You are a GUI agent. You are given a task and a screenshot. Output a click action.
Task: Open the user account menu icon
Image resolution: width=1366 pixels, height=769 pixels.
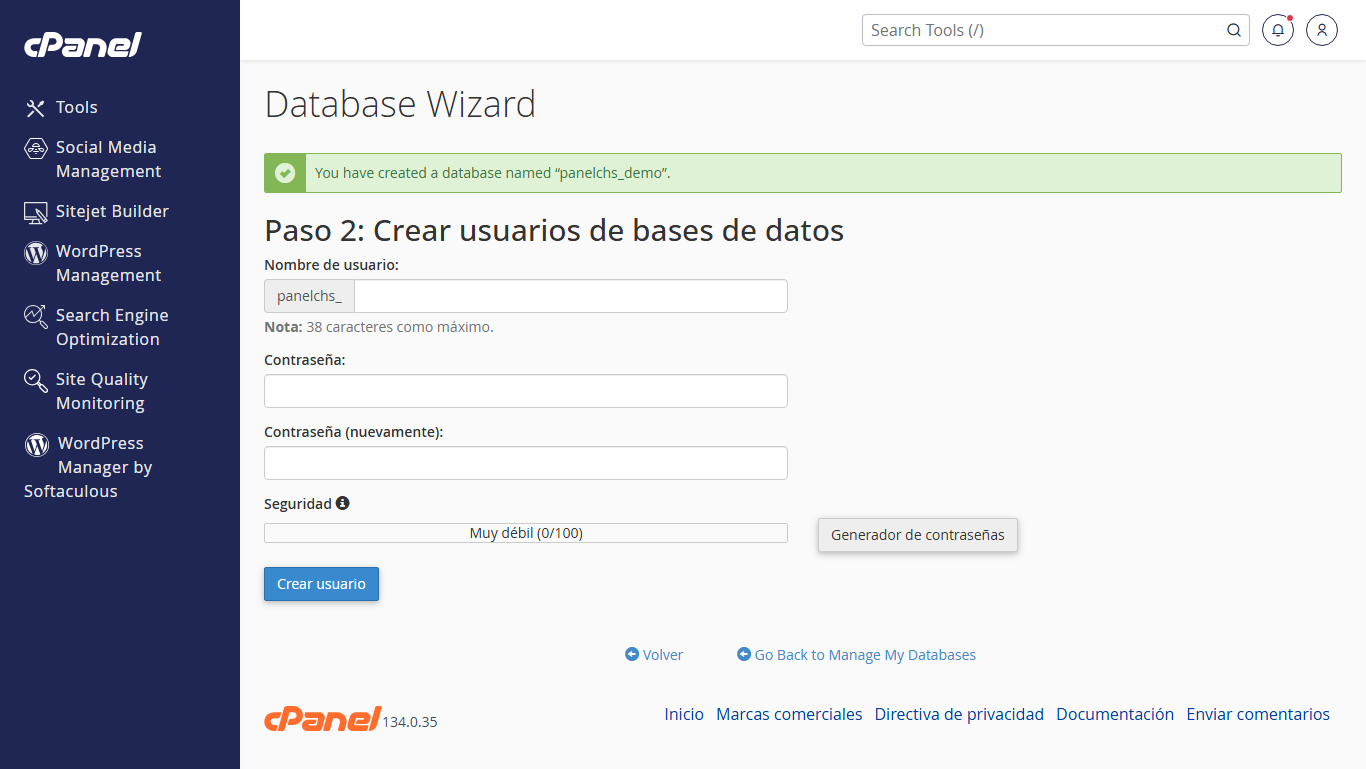click(1322, 30)
